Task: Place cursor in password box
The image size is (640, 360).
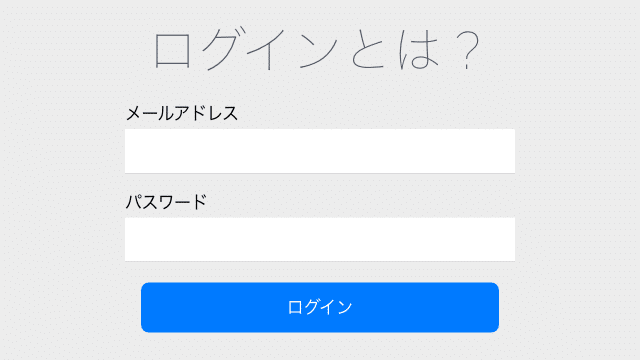Action: 320,239
